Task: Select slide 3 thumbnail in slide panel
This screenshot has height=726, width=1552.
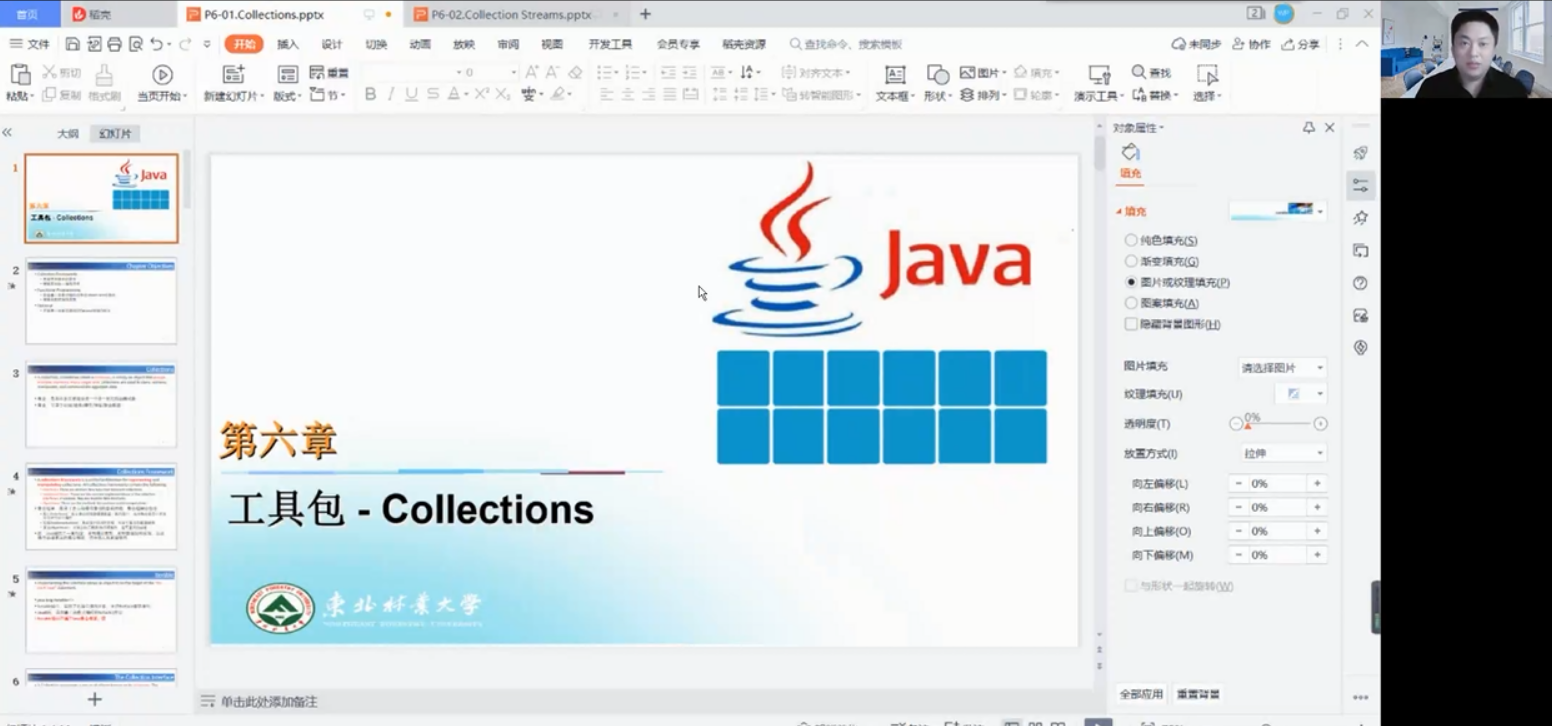Action: 101,405
